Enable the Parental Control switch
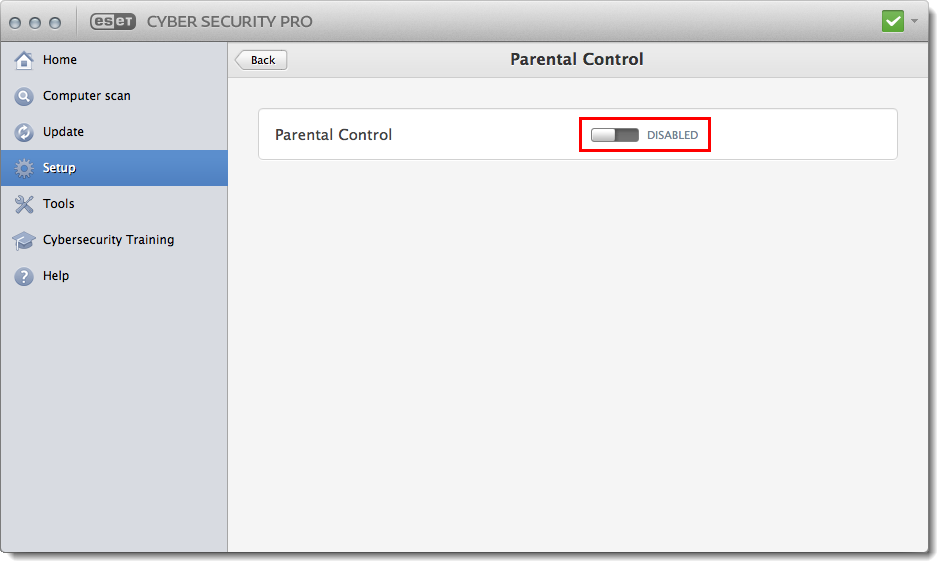 coord(614,135)
